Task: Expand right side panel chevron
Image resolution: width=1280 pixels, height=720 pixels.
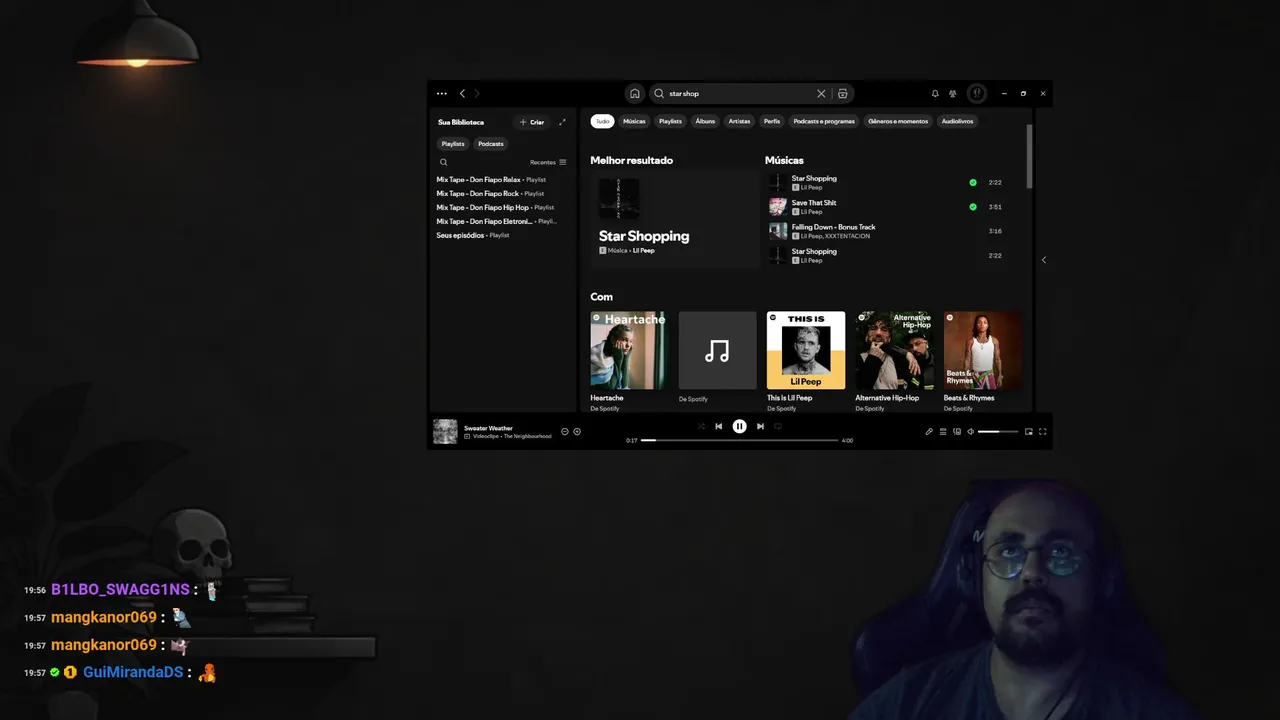Action: tap(1044, 260)
